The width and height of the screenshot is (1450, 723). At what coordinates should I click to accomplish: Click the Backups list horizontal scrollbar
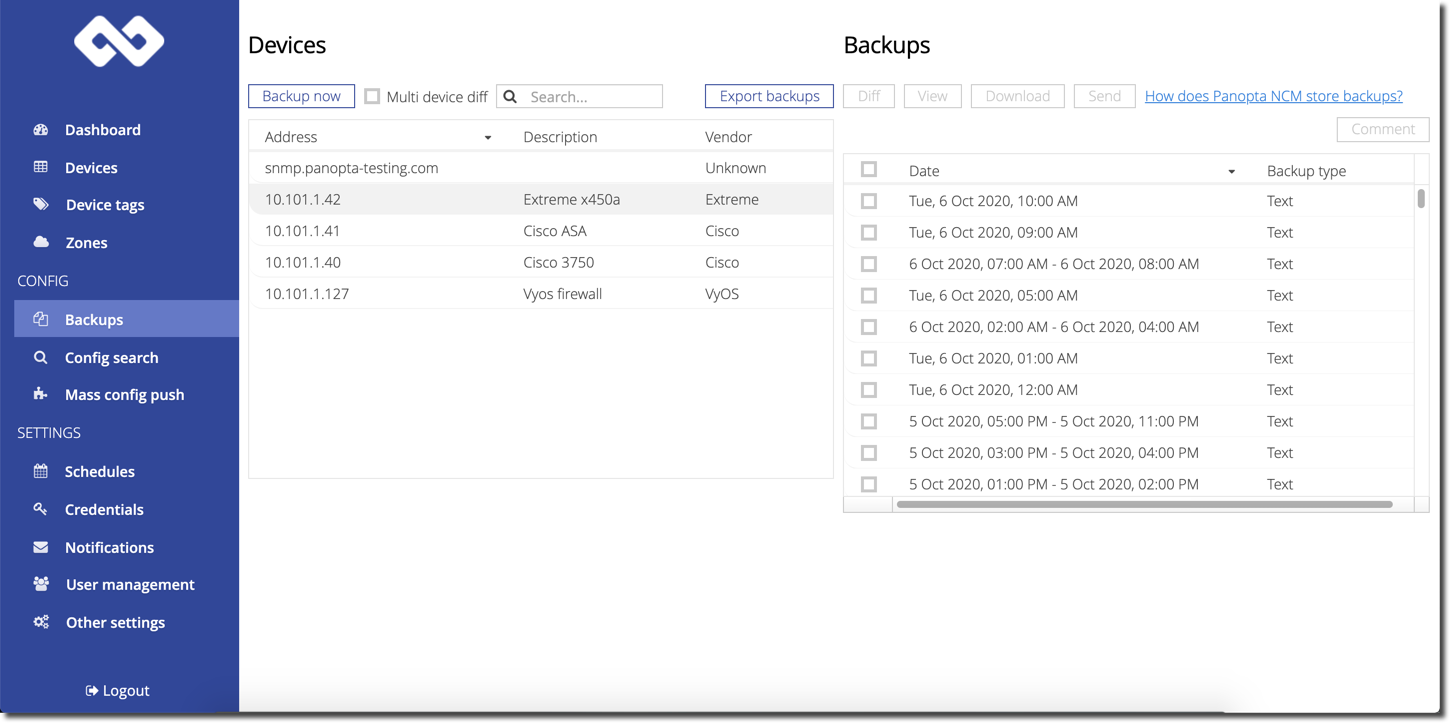click(x=1144, y=504)
